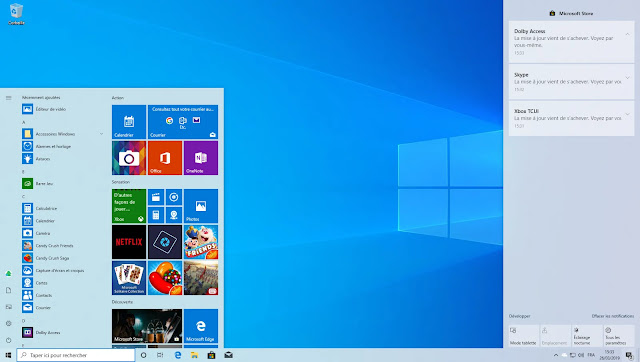The image size is (640, 362).
Task: Click the Cortana circle on the taskbar
Action: point(143,355)
